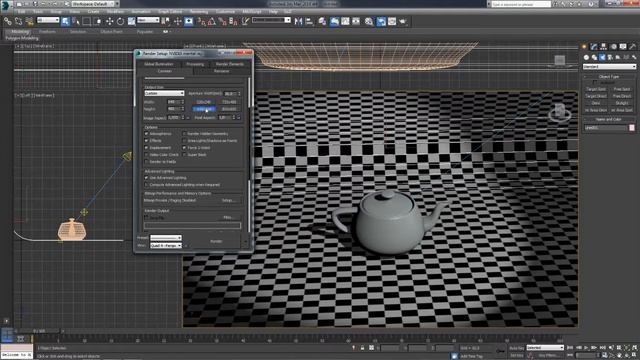The image size is (640, 360).
Task: Activate the Select and Move tool
Action: [109, 21]
